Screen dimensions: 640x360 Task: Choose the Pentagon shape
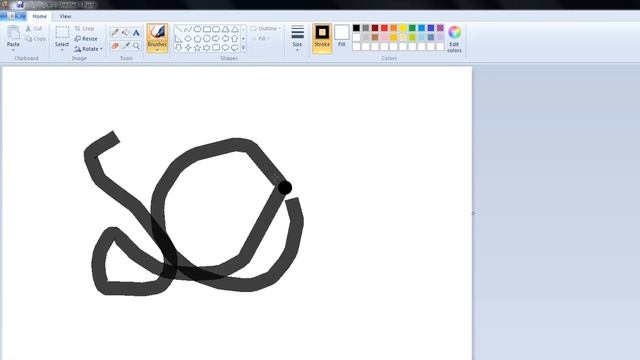tap(198, 39)
